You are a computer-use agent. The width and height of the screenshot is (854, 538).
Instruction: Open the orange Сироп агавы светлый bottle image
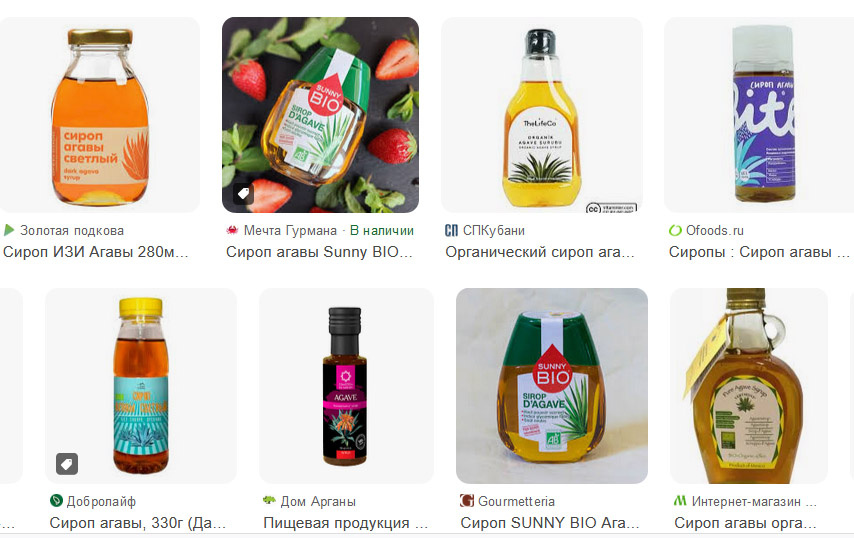[x=100, y=115]
